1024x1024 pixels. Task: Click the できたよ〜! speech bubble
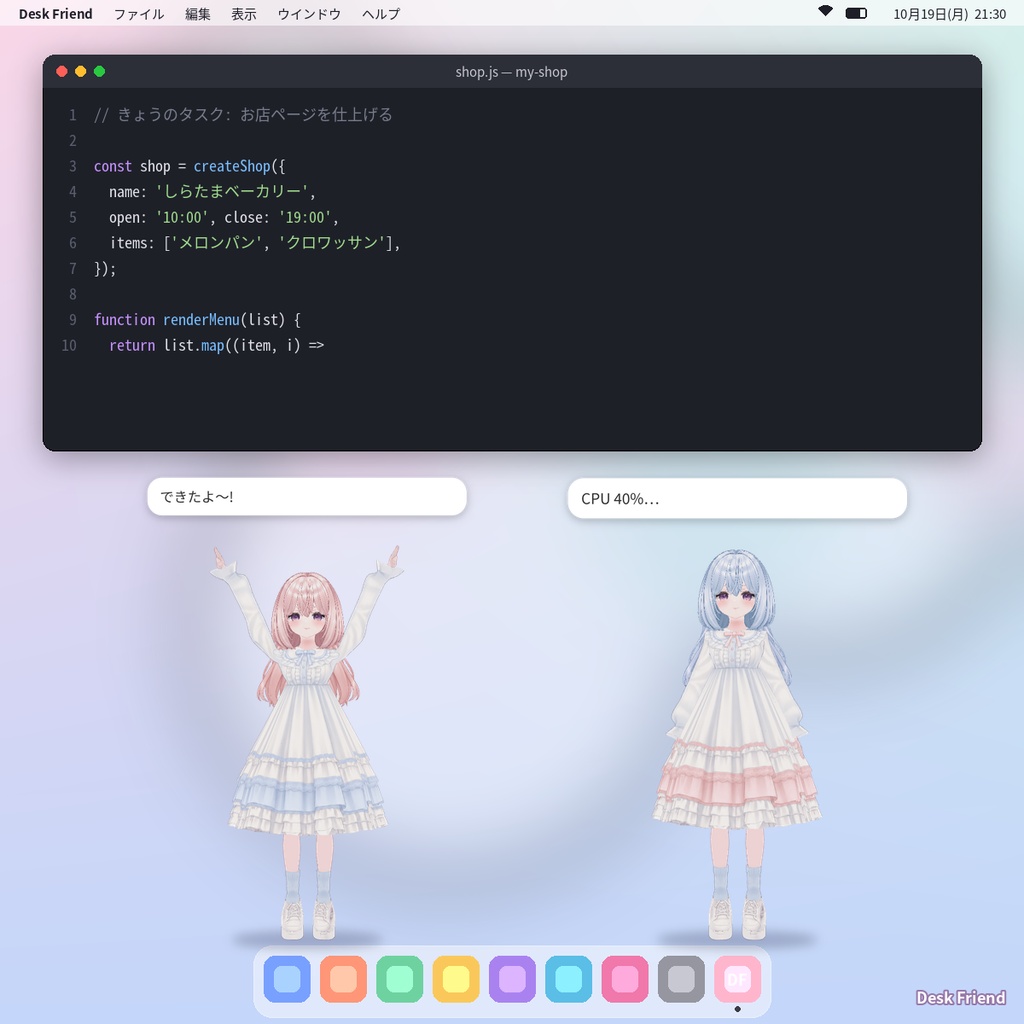[307, 497]
